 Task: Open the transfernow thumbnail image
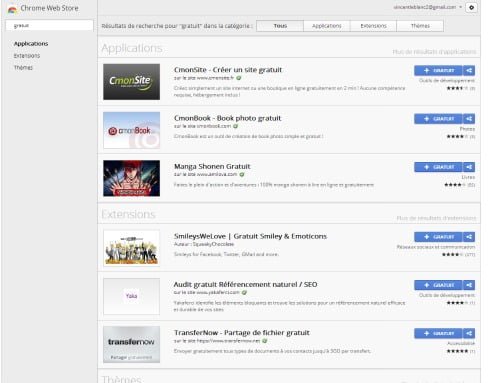pos(131,344)
